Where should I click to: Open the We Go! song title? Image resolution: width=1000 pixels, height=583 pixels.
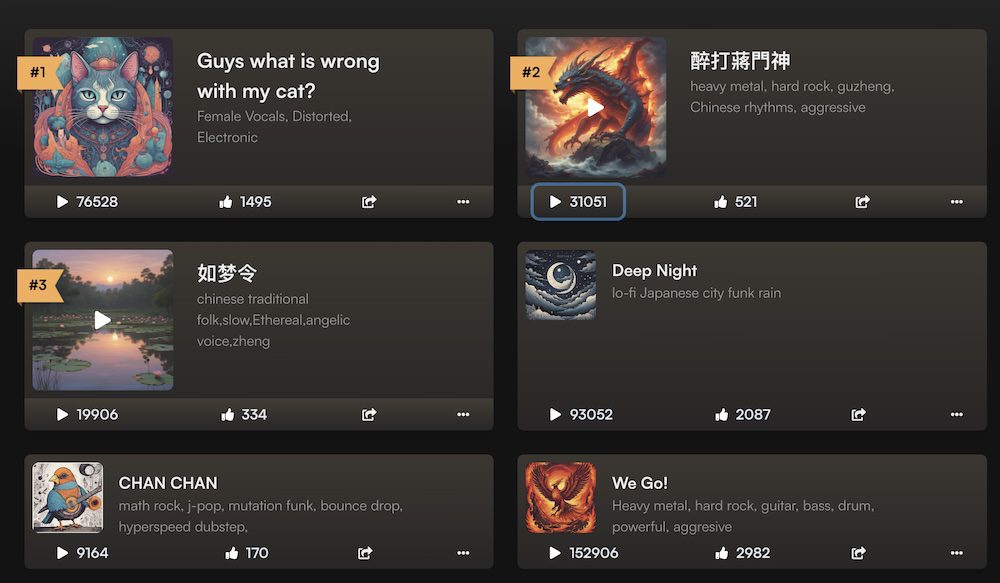pyautogui.click(x=640, y=483)
